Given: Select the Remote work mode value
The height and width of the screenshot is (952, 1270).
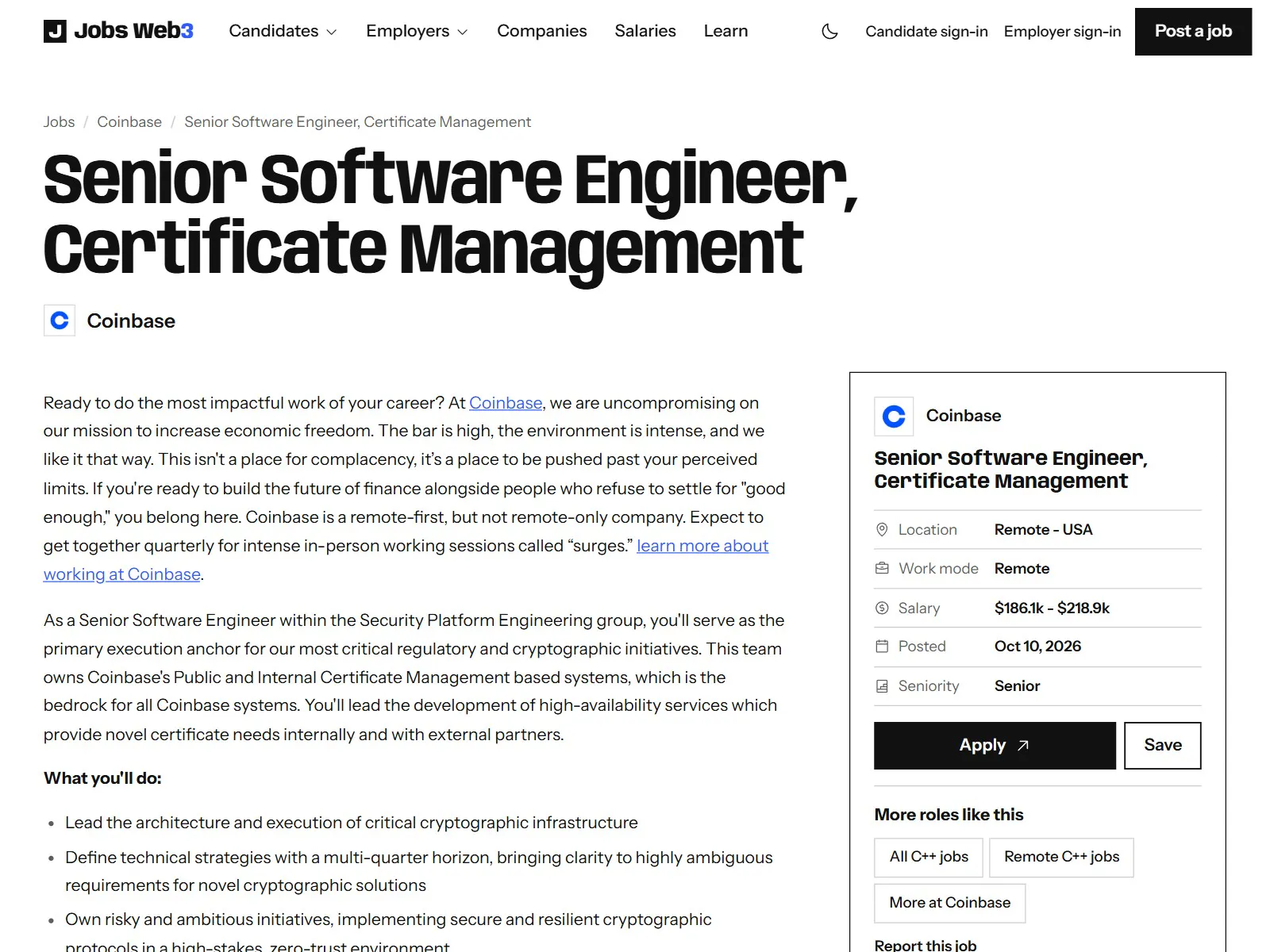Looking at the screenshot, I should [1022, 568].
